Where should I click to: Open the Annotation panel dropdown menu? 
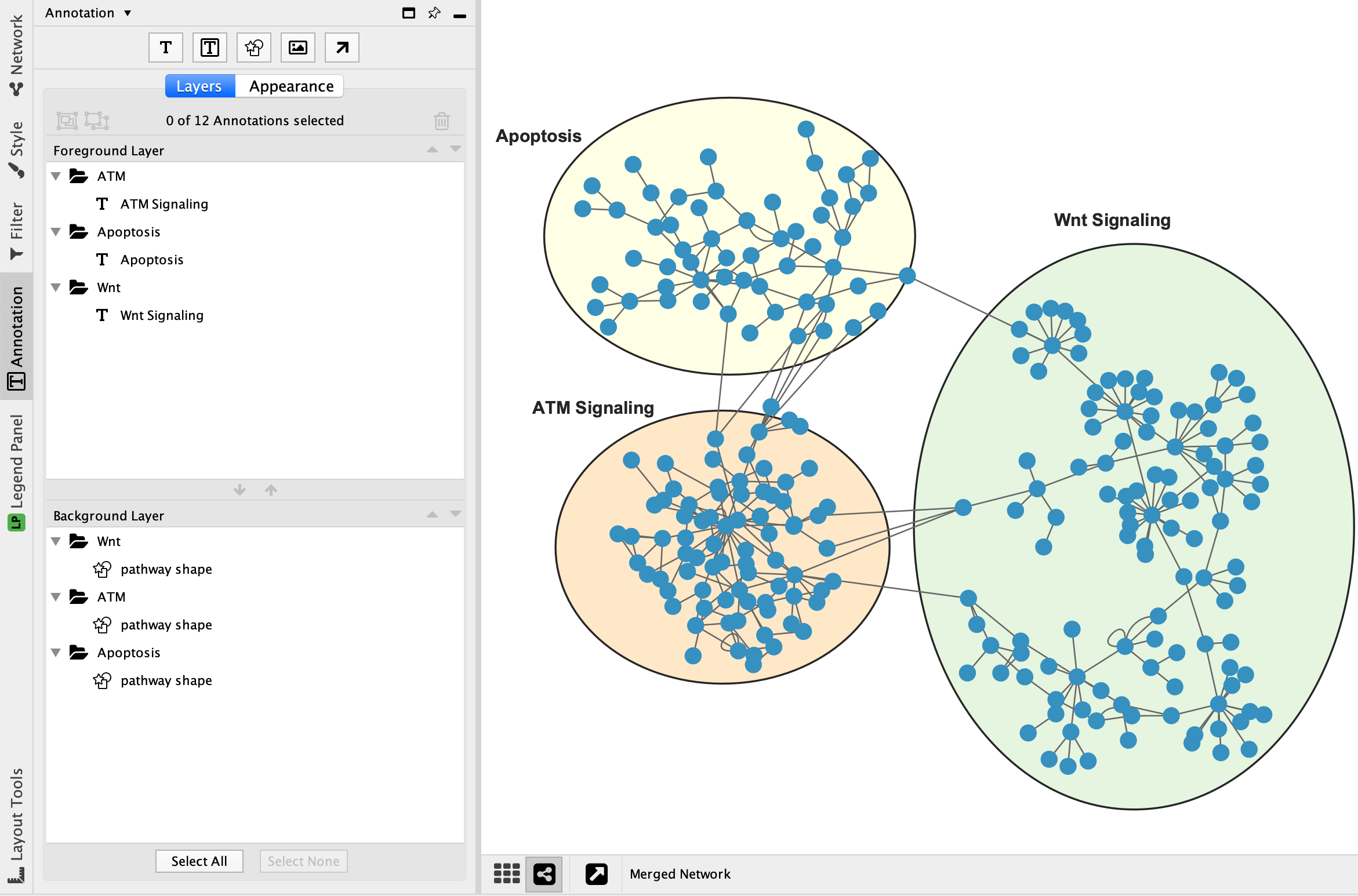click(x=128, y=13)
